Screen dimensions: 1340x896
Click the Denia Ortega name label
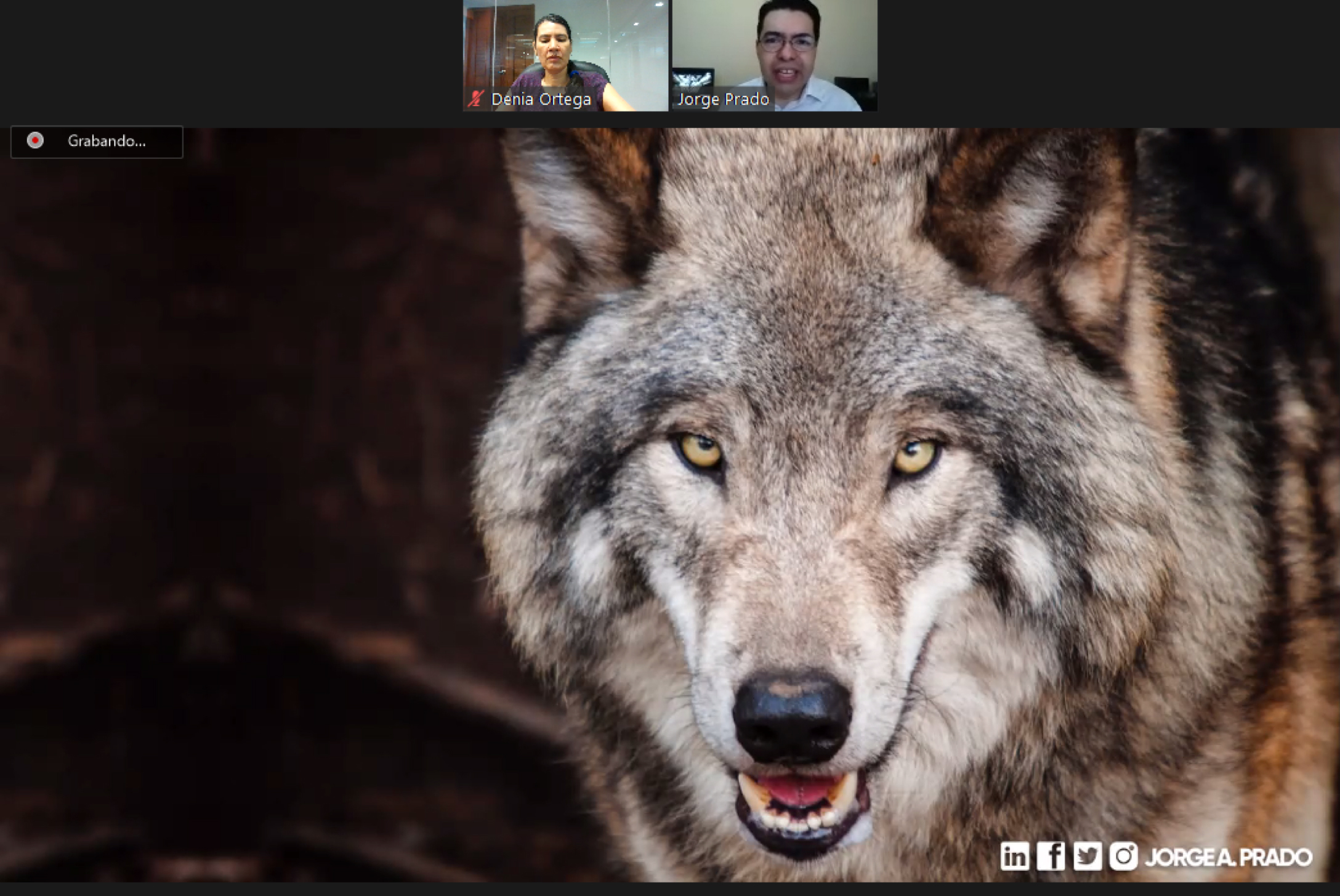click(541, 99)
